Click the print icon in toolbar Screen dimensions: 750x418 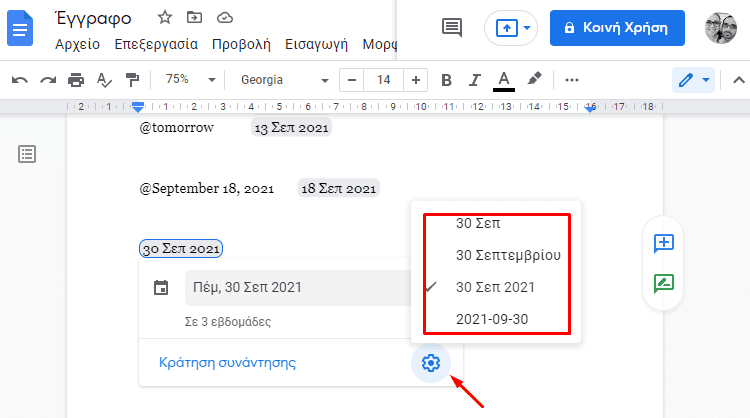point(76,80)
